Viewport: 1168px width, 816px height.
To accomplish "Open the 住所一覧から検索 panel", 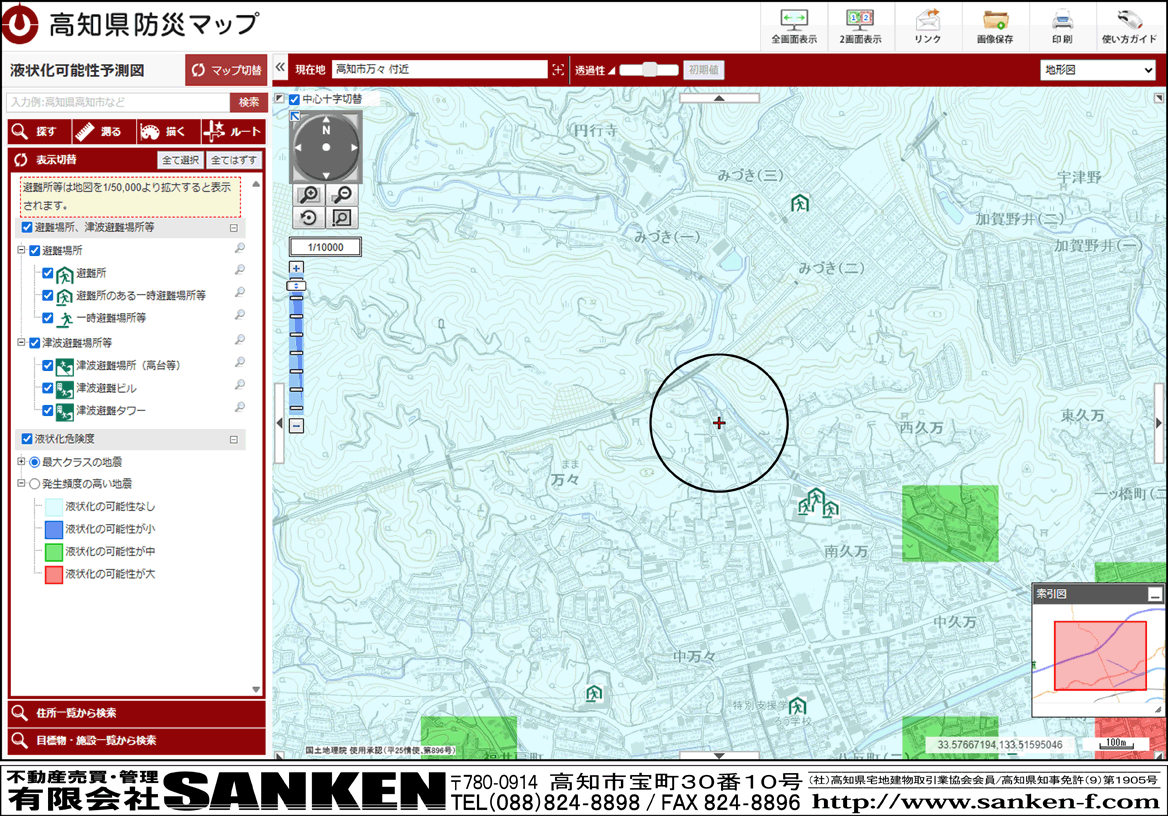I will [137, 713].
